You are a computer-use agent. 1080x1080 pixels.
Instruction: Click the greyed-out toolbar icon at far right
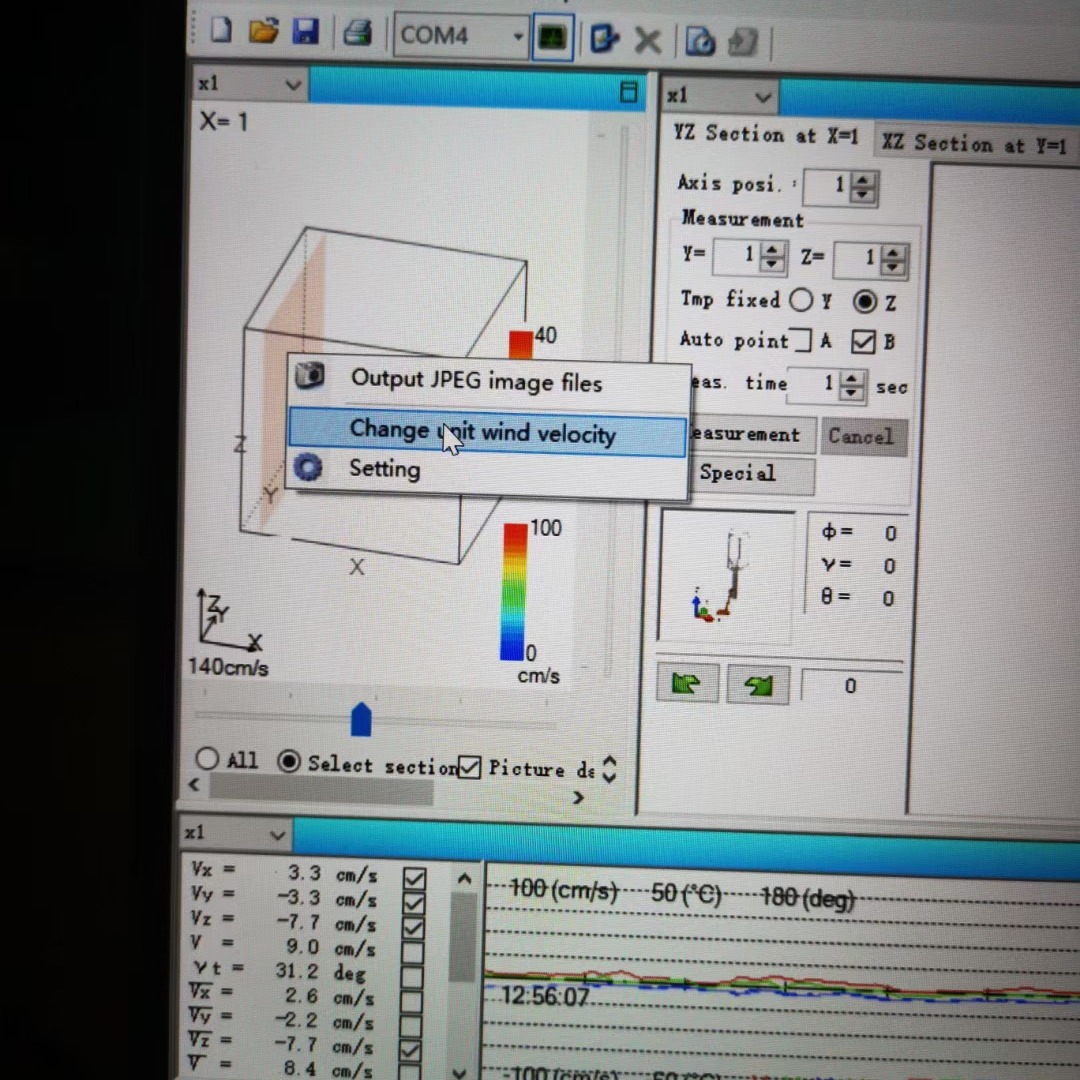coord(742,43)
